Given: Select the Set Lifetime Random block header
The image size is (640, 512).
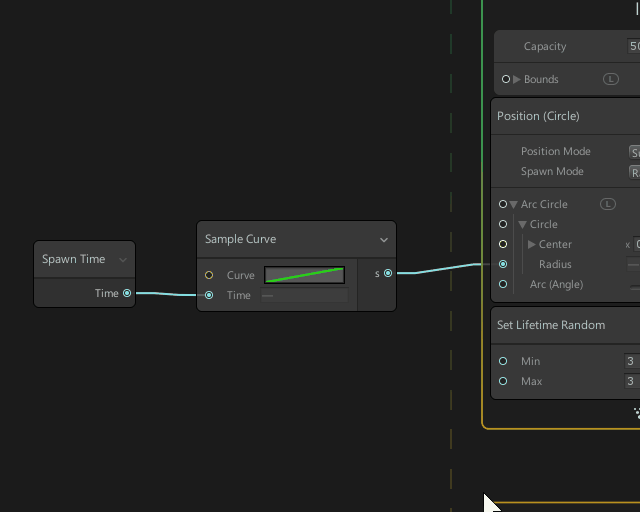Looking at the screenshot, I should coord(566,325).
